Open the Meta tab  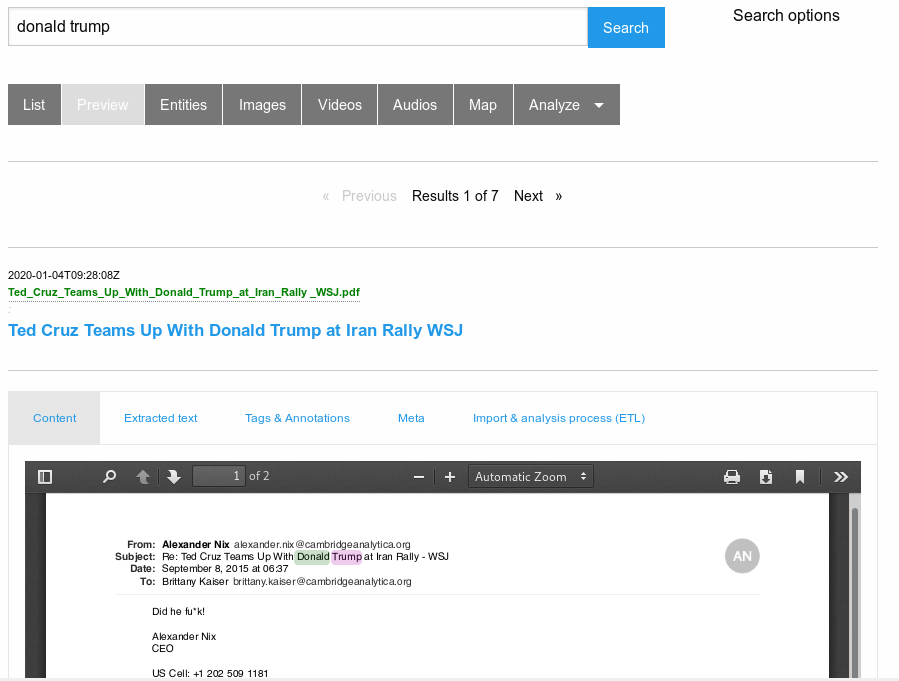point(411,418)
